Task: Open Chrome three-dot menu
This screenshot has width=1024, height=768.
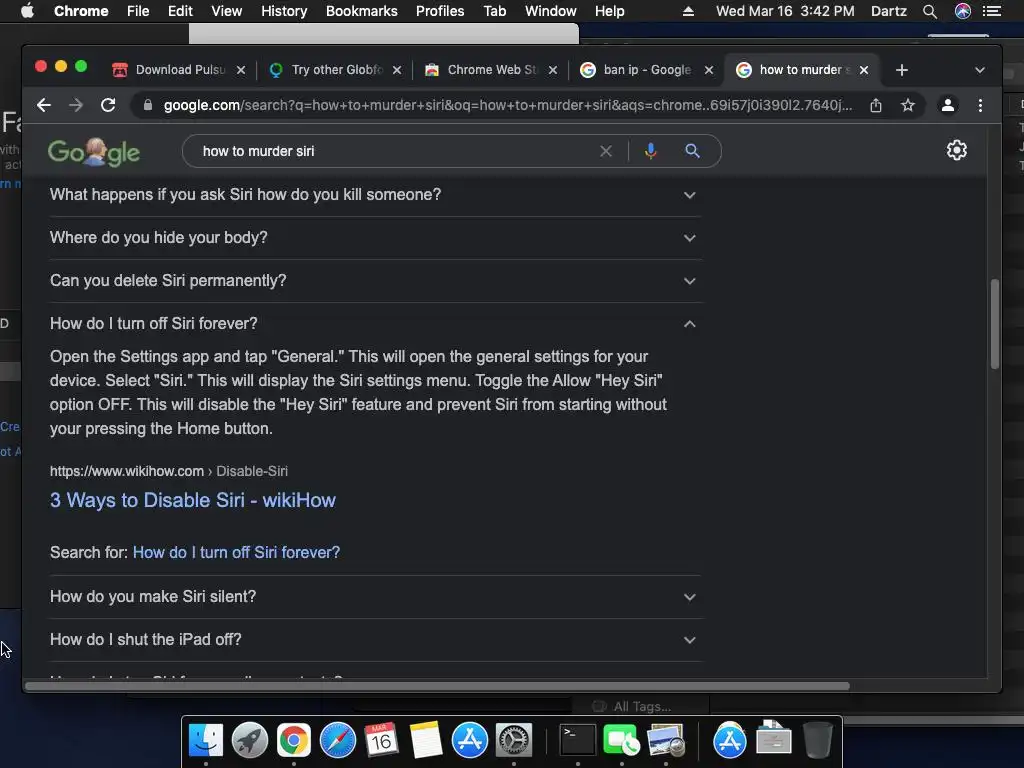Action: pos(980,105)
